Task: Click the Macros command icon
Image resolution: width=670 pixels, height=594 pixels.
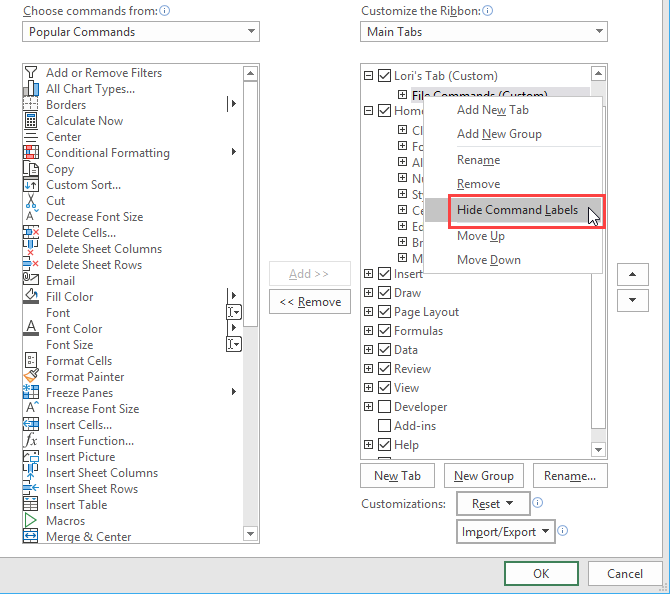Action: tap(31, 521)
